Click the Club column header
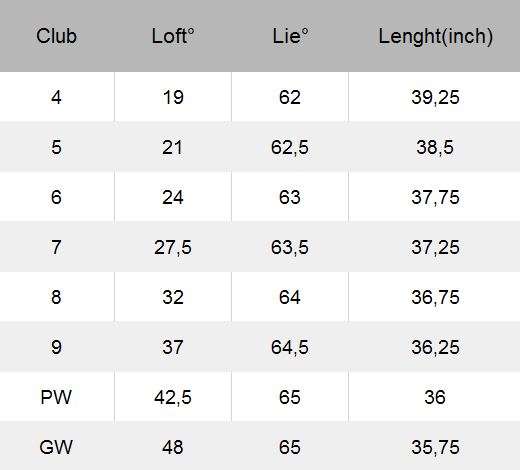 tap(56, 36)
